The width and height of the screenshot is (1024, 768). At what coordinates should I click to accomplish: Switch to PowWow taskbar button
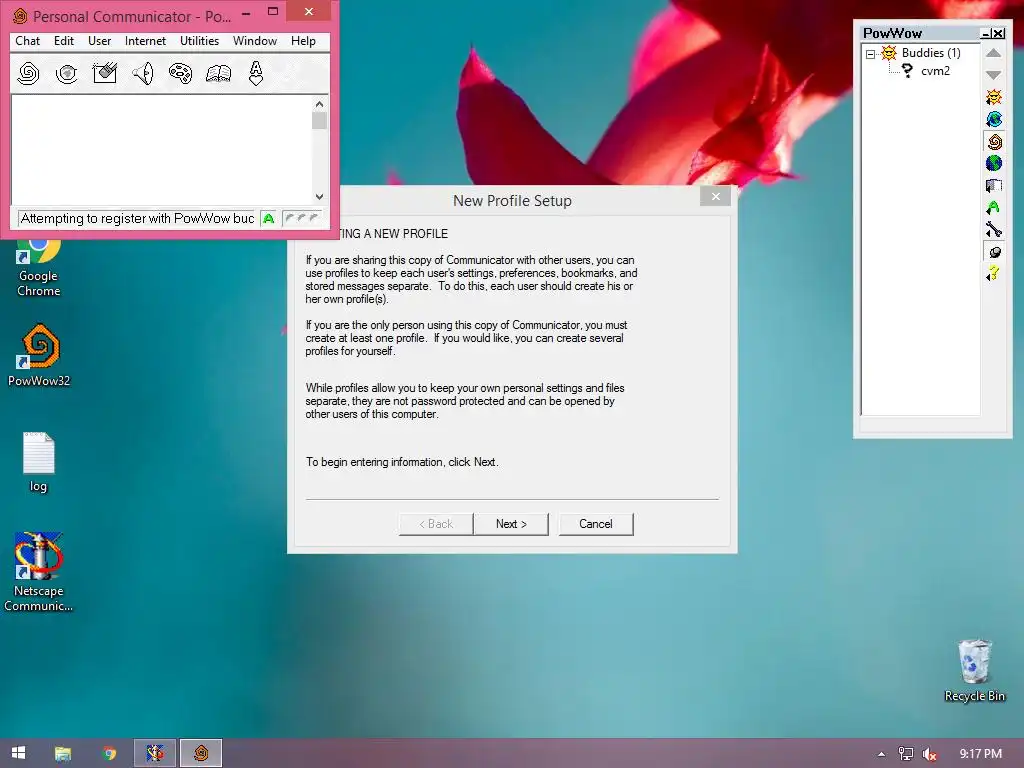coord(201,754)
